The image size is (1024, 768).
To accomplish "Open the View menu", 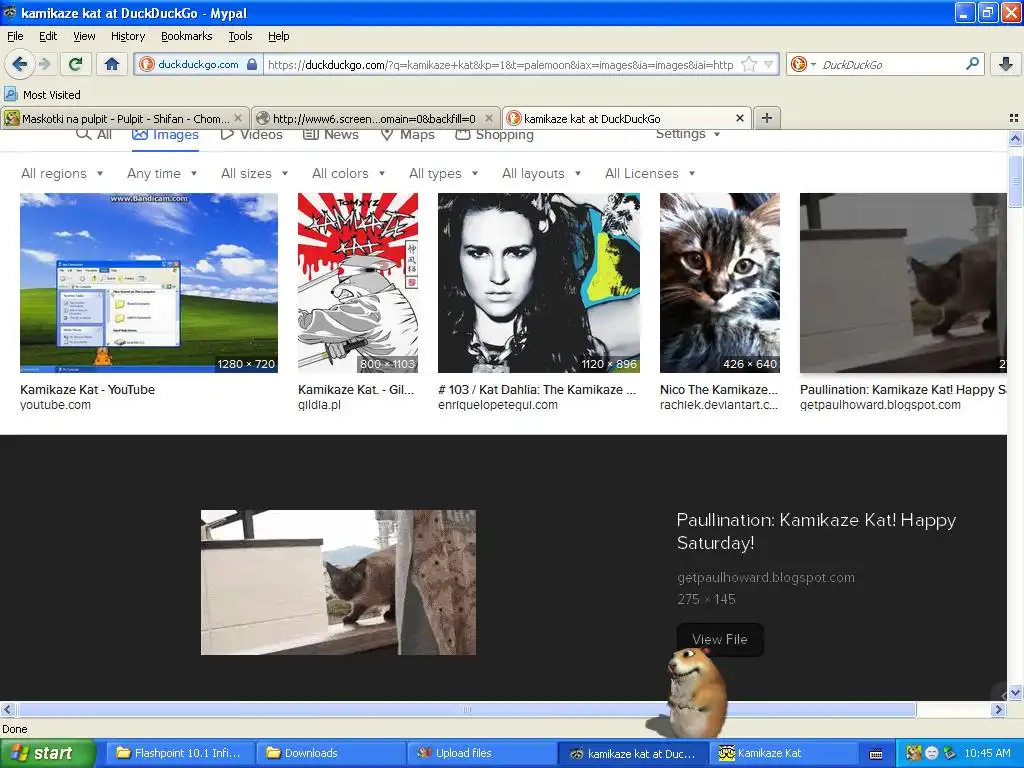I will (84, 36).
